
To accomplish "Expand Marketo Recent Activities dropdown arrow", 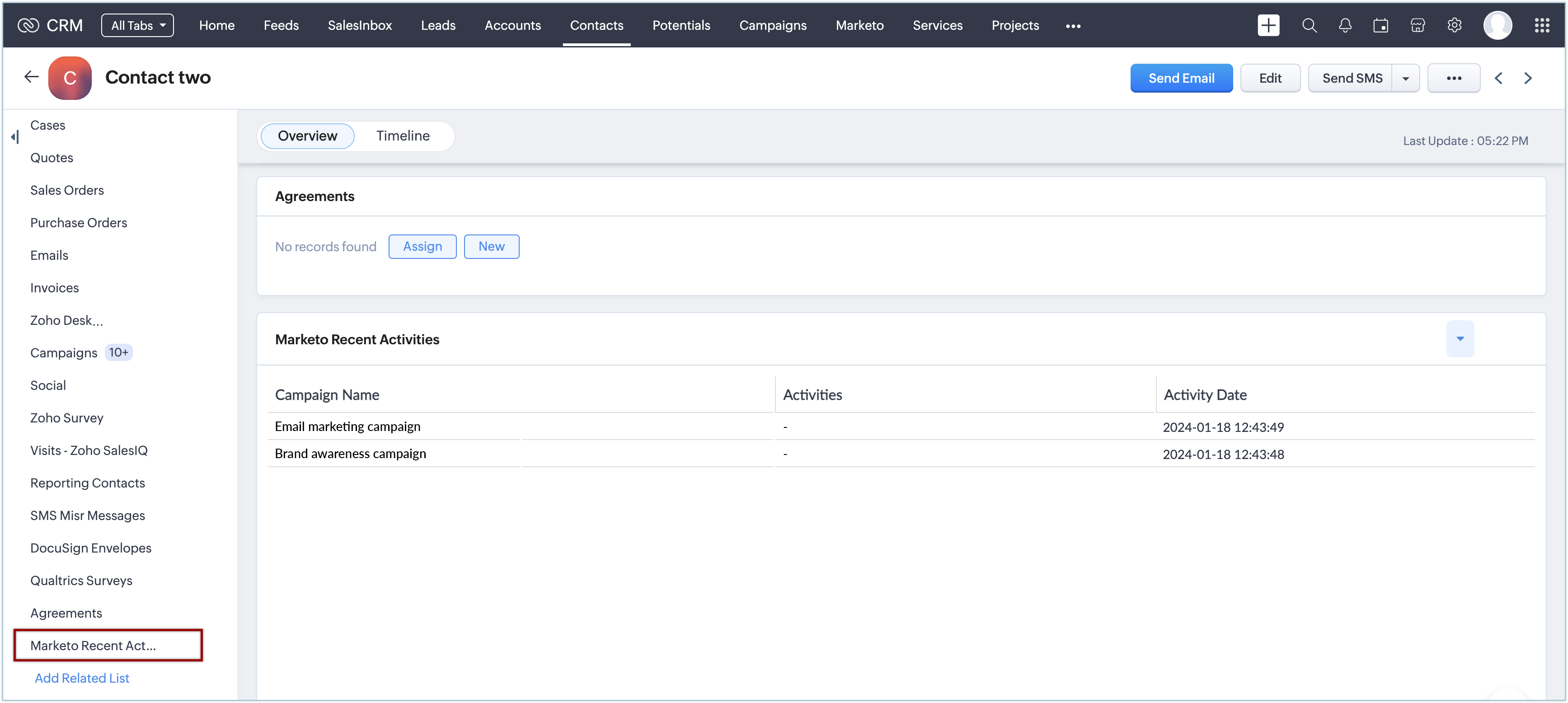I will click(1460, 338).
